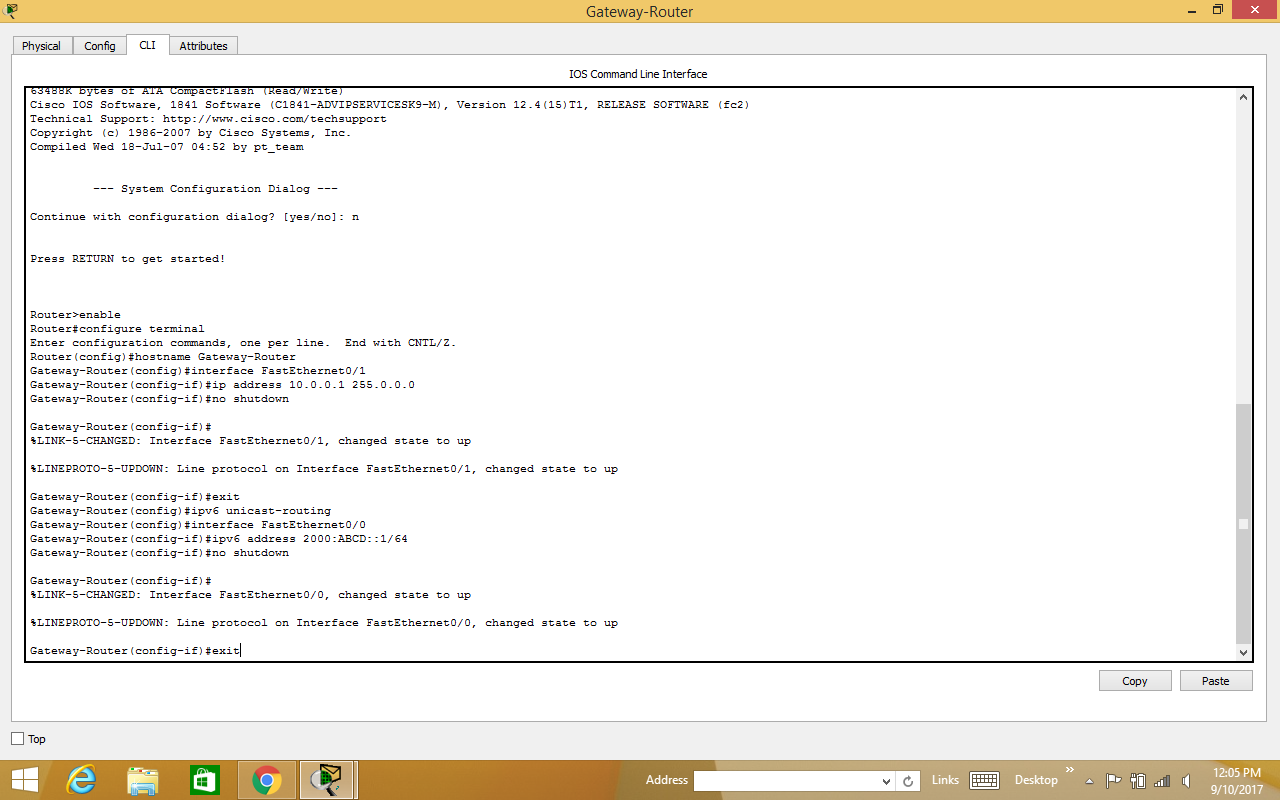Click the '%LINK-5-CHANGED' FastEthernet0/1 message

coord(250,441)
